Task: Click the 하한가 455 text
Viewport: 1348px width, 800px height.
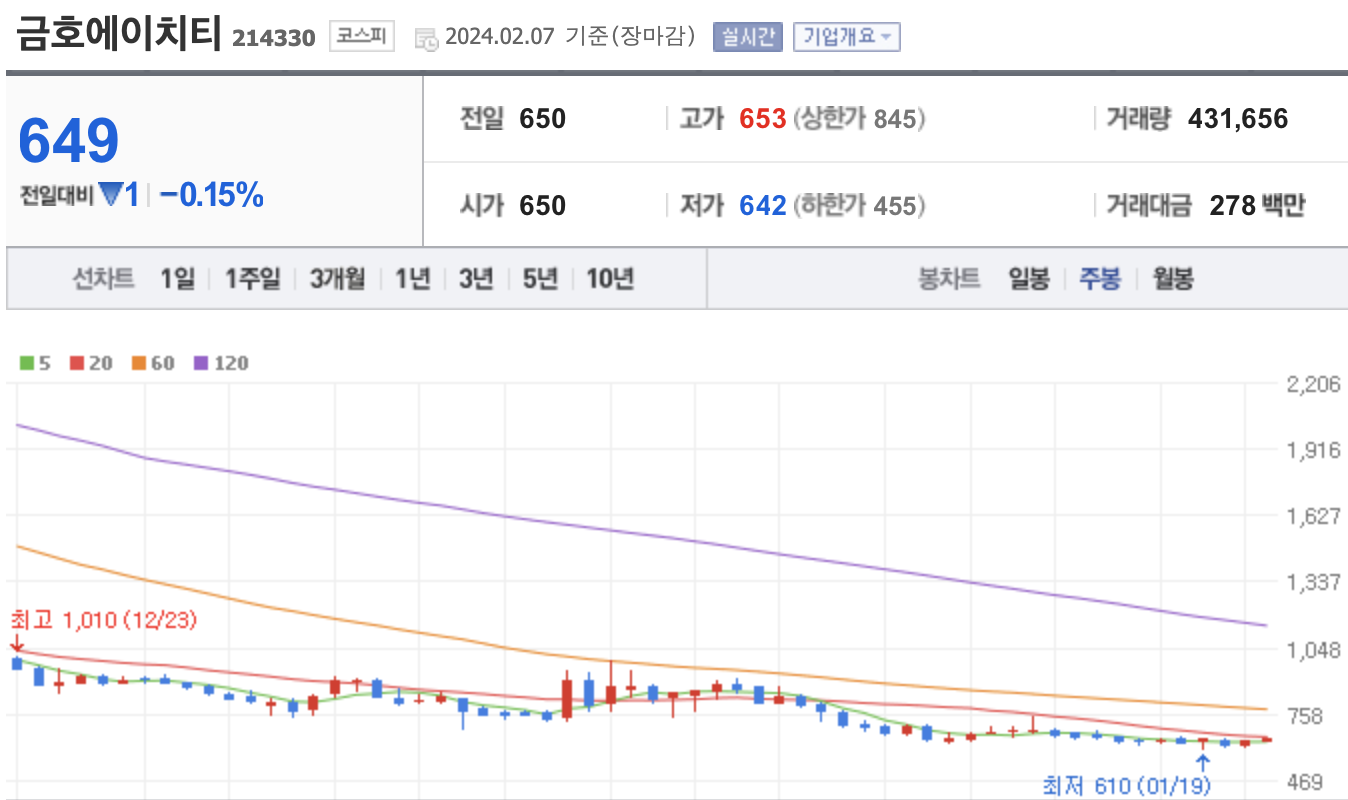Action: (x=859, y=206)
